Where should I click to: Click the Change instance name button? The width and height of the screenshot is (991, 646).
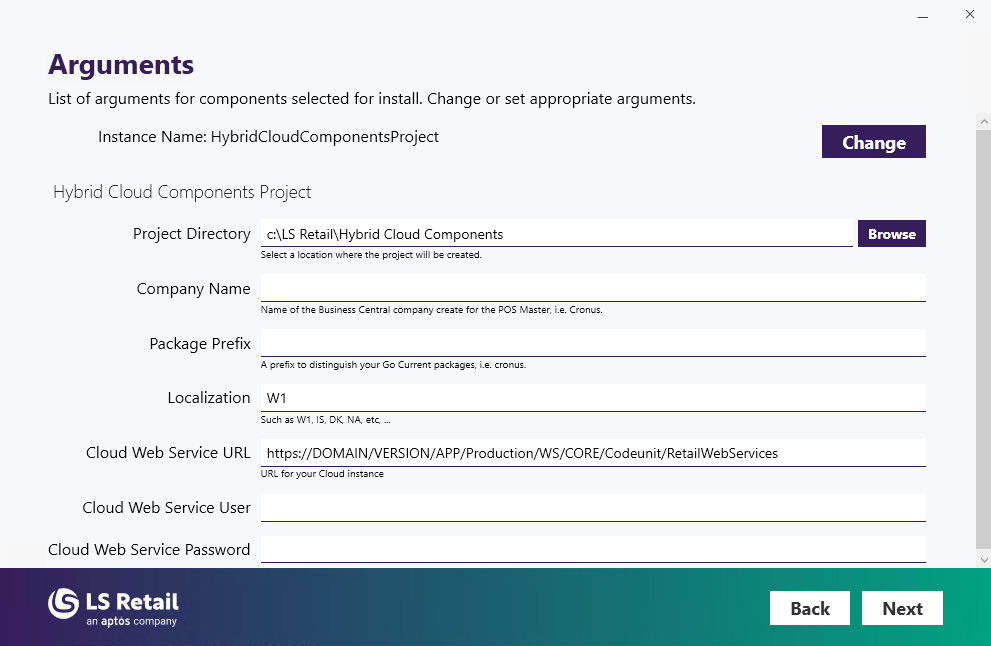[x=873, y=142]
